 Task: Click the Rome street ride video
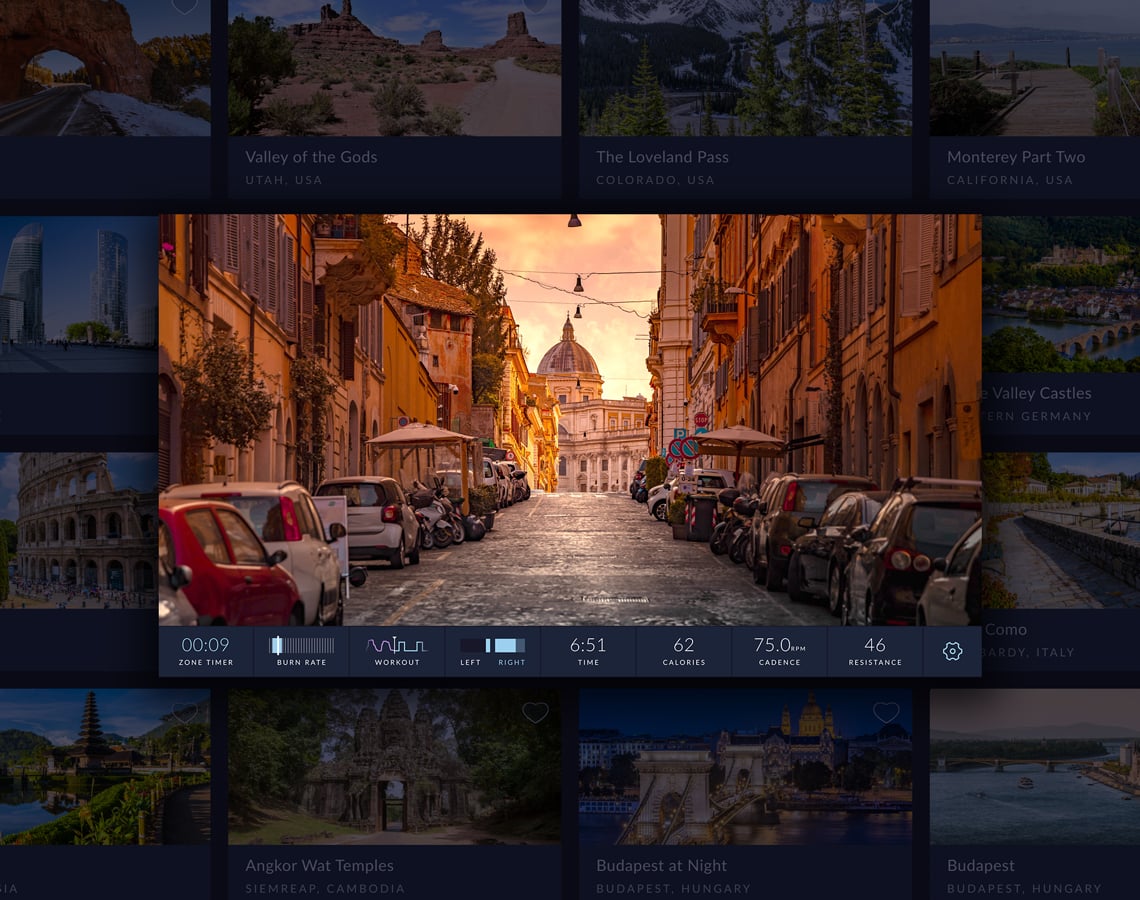click(x=570, y=419)
